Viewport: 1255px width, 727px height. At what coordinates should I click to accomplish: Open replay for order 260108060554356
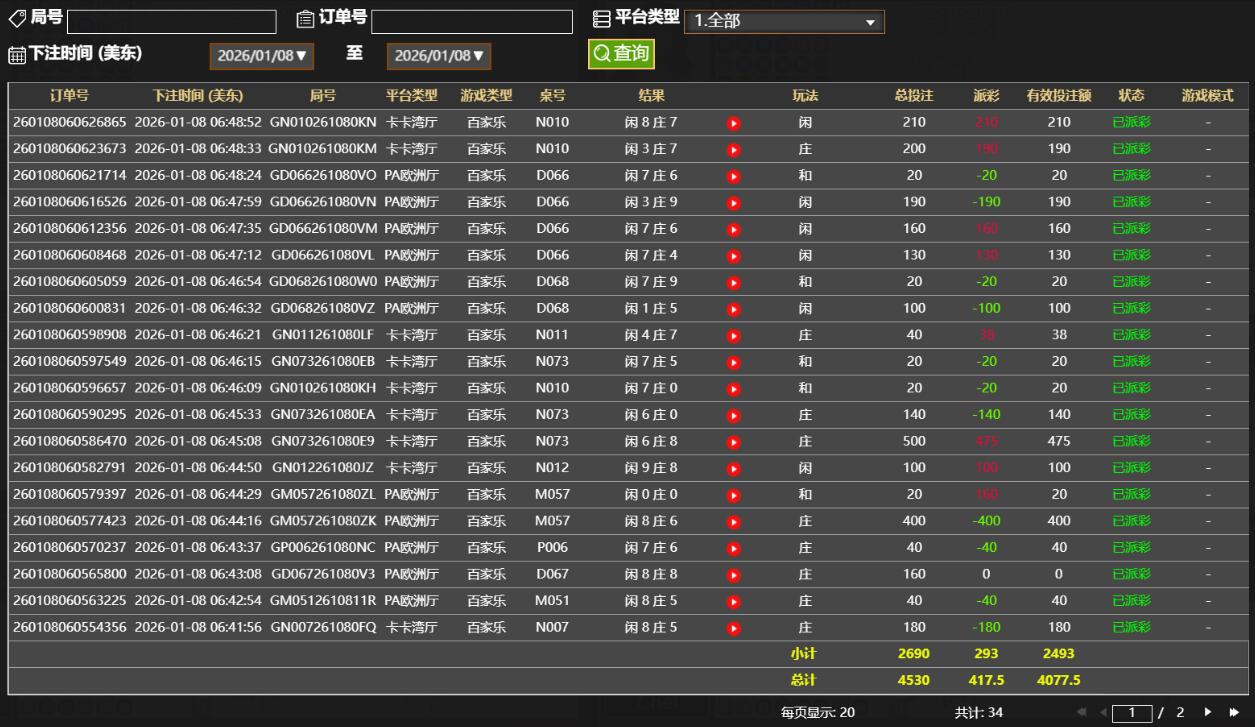[734, 628]
